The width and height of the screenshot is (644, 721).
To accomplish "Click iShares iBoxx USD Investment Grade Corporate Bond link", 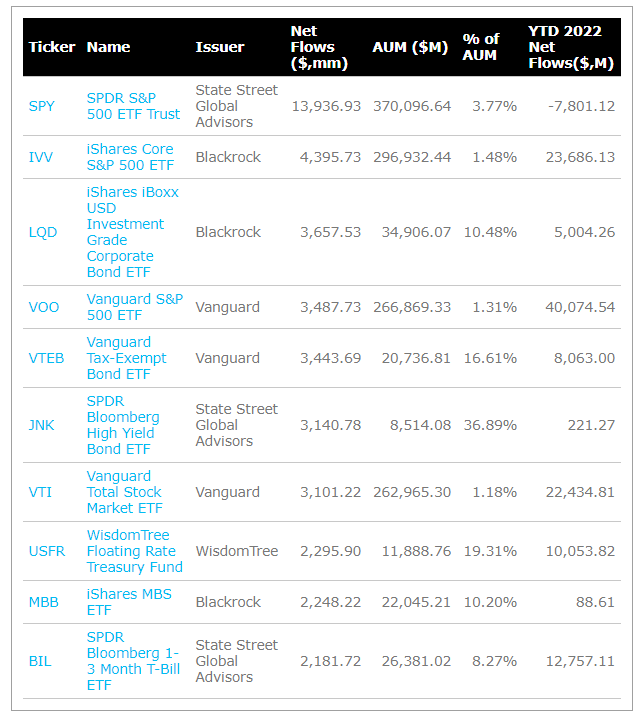I will tap(132, 232).
